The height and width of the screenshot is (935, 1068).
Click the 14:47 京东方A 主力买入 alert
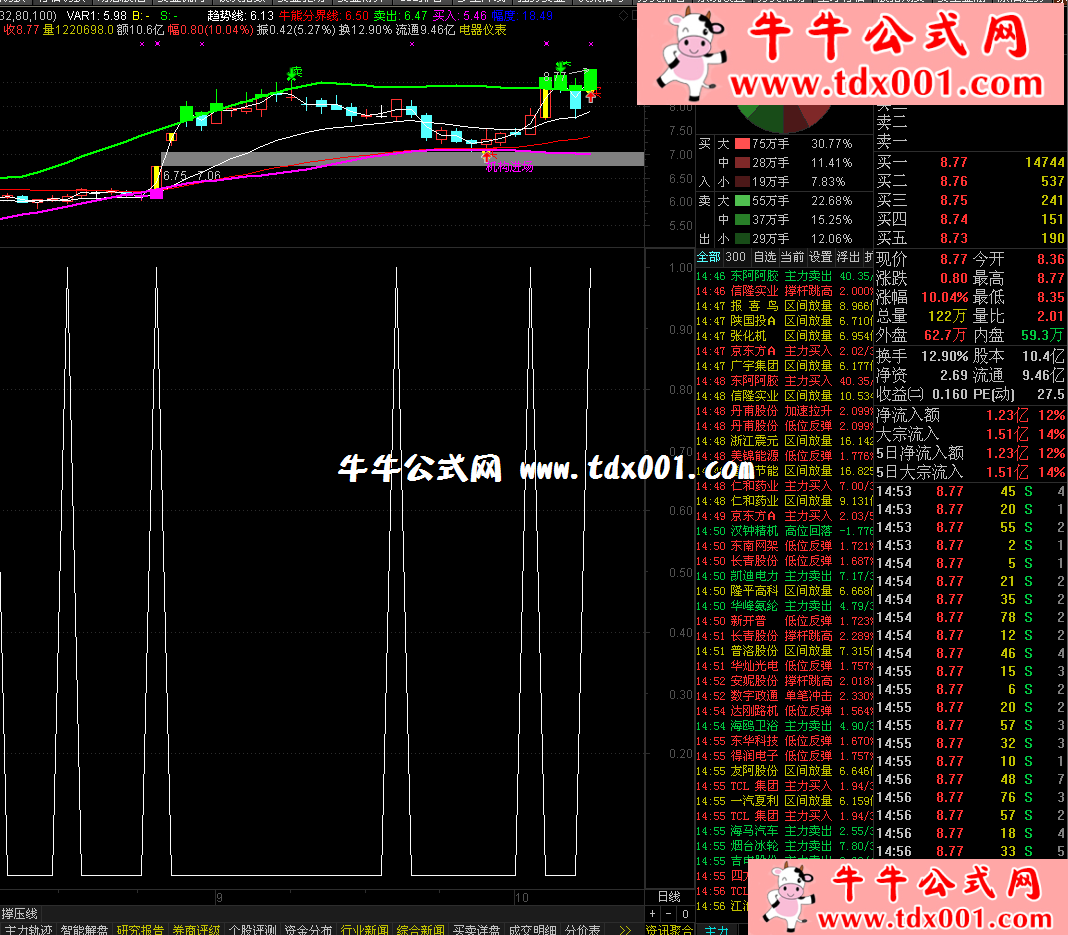coord(784,351)
